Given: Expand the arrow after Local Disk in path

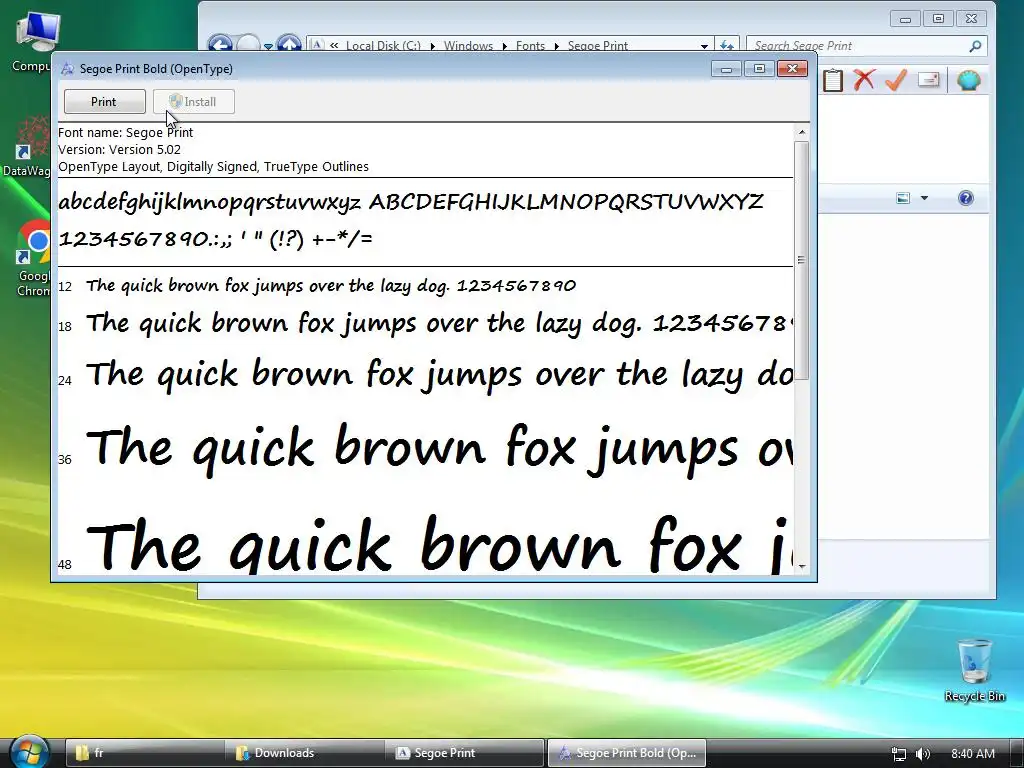Looking at the screenshot, I should [x=432, y=46].
